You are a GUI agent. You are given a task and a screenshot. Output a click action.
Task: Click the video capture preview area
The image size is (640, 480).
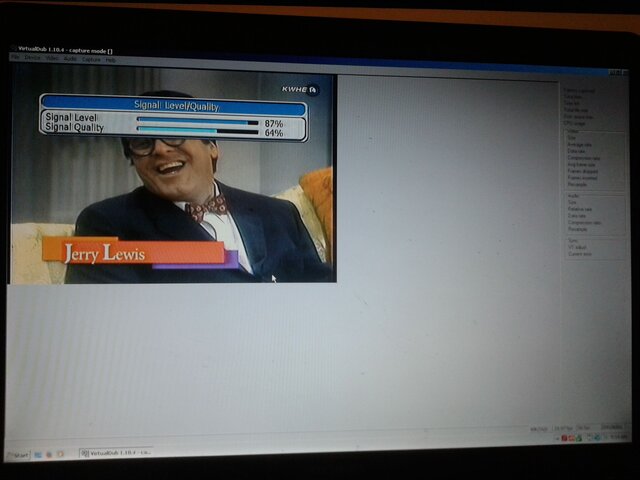tap(173, 176)
